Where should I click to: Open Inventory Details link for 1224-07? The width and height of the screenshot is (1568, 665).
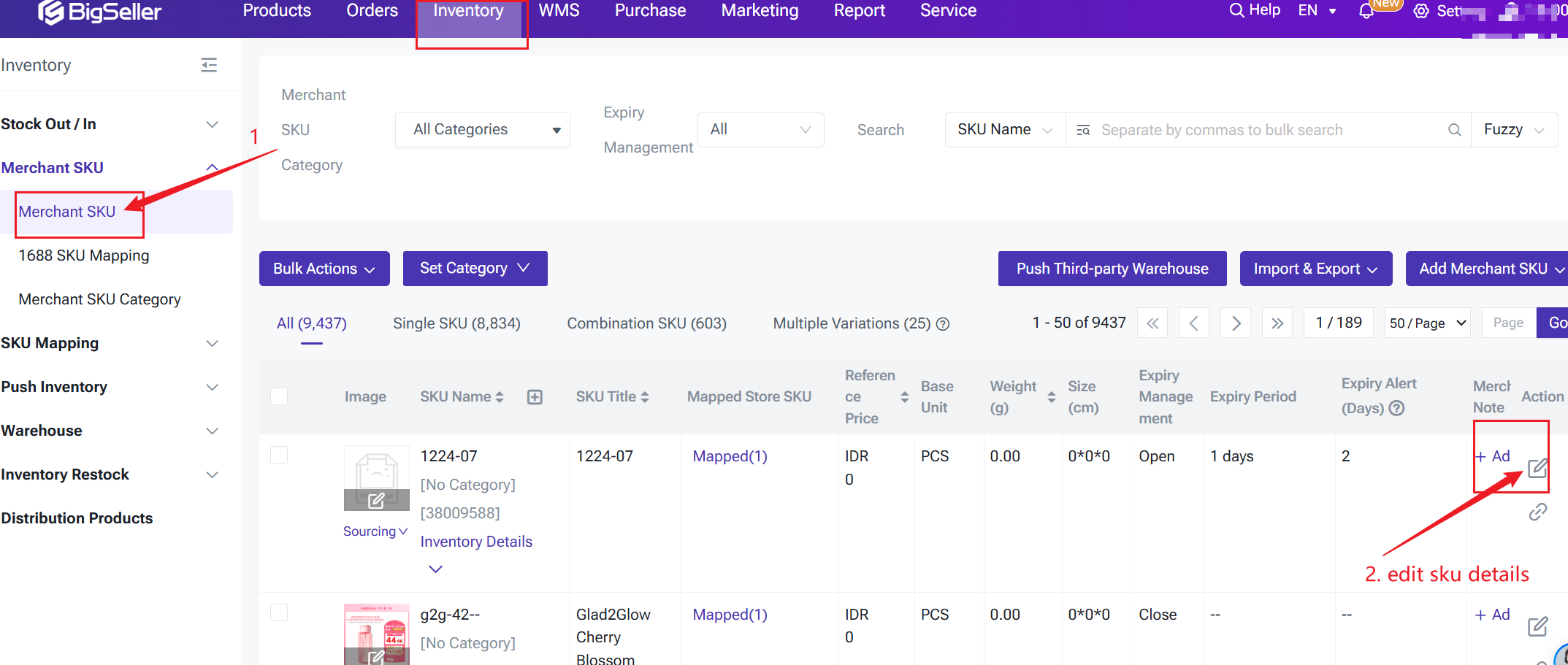click(x=476, y=542)
